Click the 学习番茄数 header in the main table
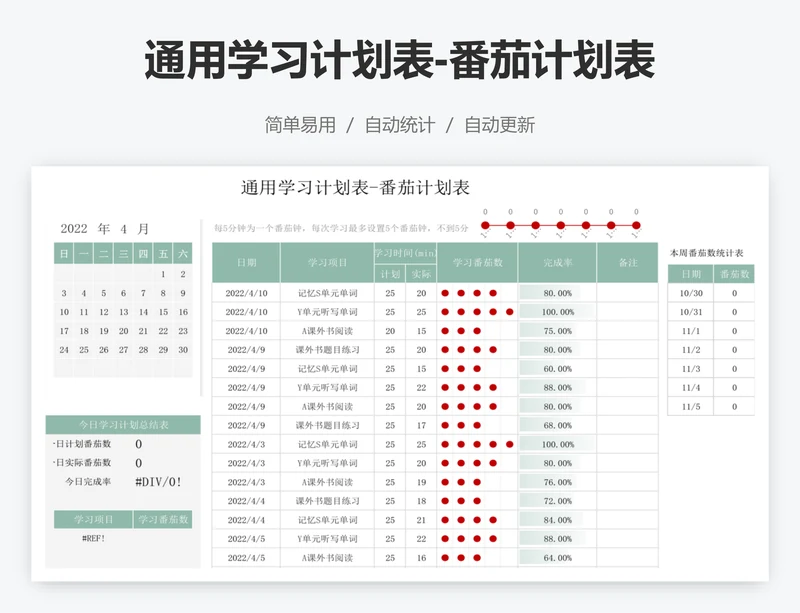This screenshot has height=613, width=800. [478, 263]
